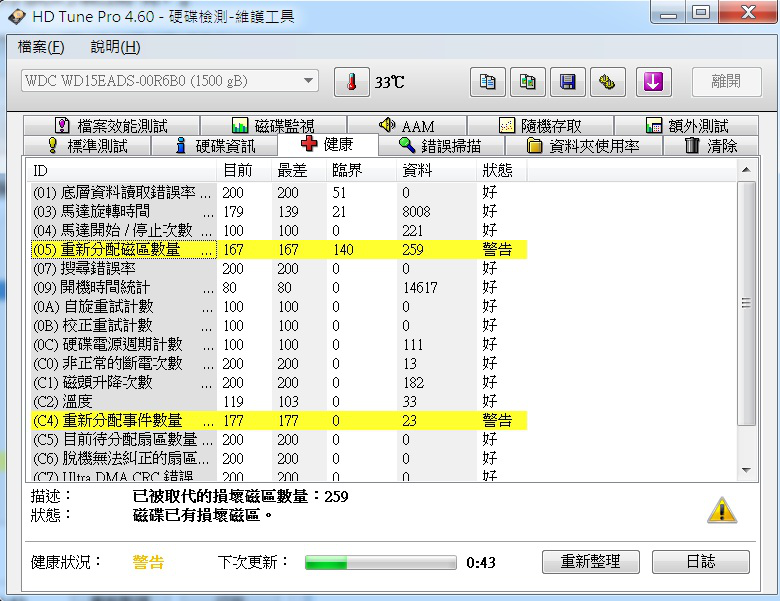Switch to the 標準測試 tab
The width and height of the screenshot is (780, 601).
point(87,146)
